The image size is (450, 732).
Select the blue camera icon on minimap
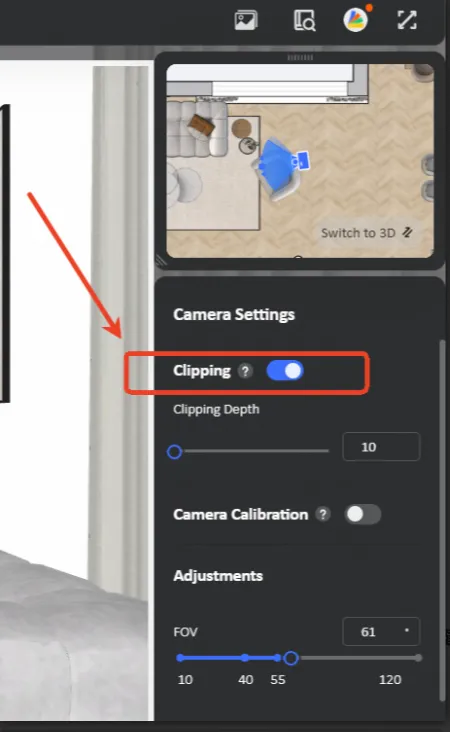coord(301,161)
